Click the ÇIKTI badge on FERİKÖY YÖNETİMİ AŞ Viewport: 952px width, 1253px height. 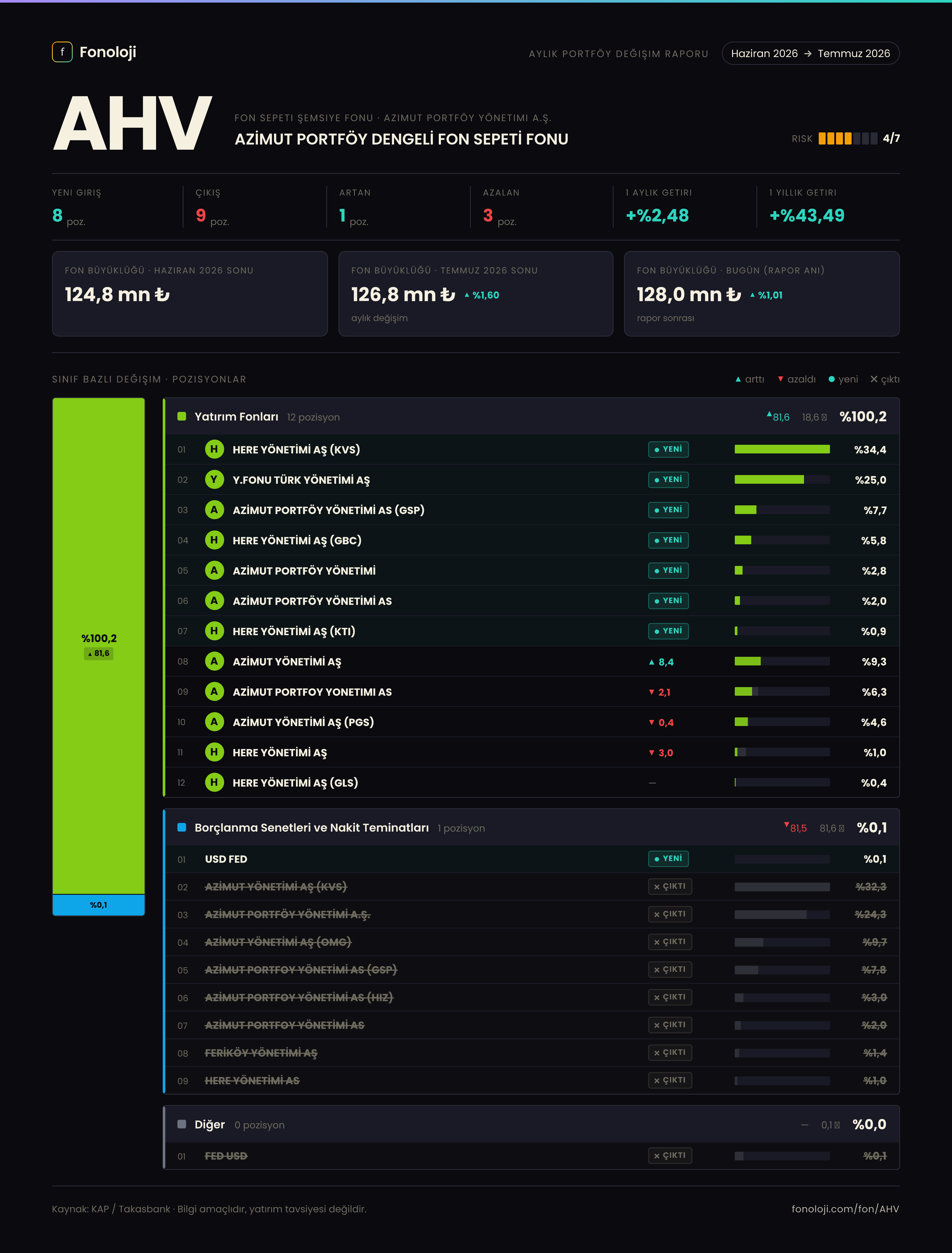[x=670, y=1053]
